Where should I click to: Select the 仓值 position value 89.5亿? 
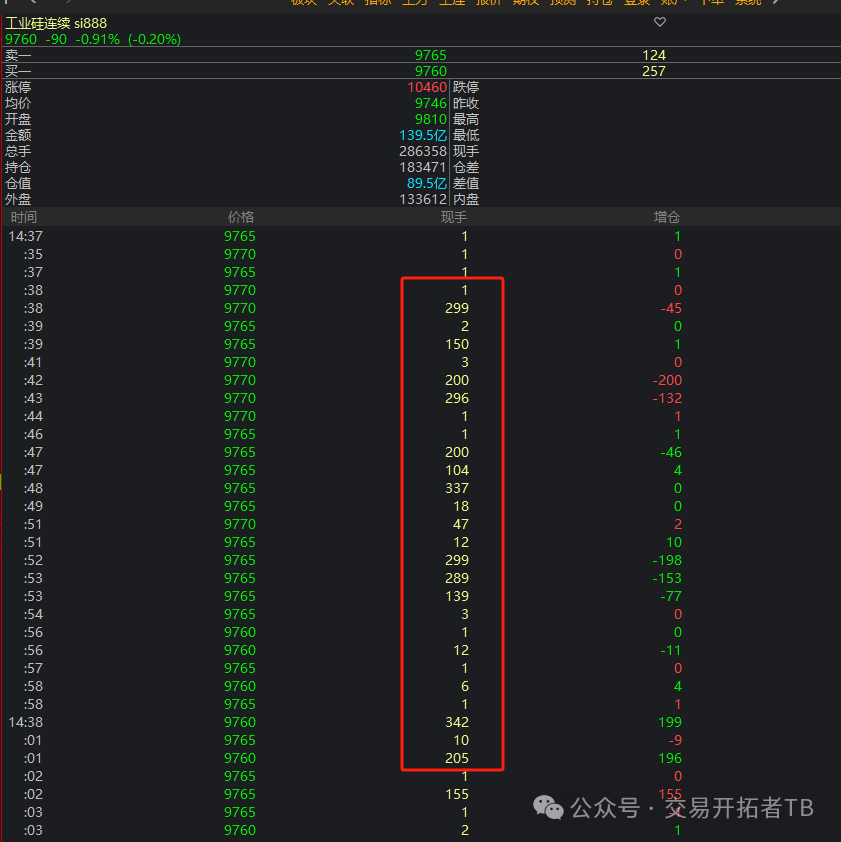pos(426,184)
